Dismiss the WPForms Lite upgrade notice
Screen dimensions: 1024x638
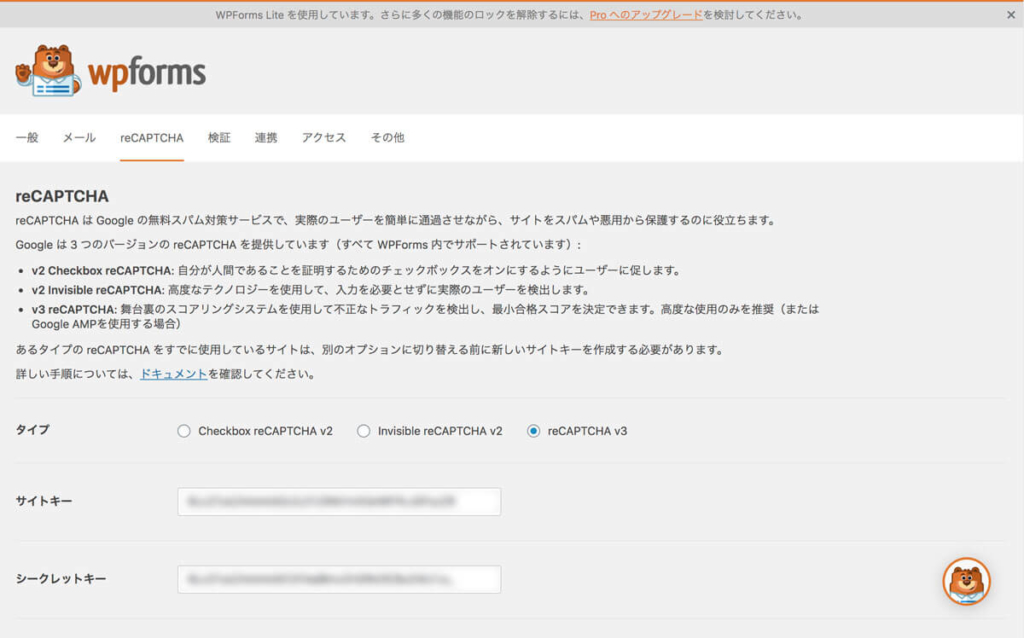[1010, 14]
